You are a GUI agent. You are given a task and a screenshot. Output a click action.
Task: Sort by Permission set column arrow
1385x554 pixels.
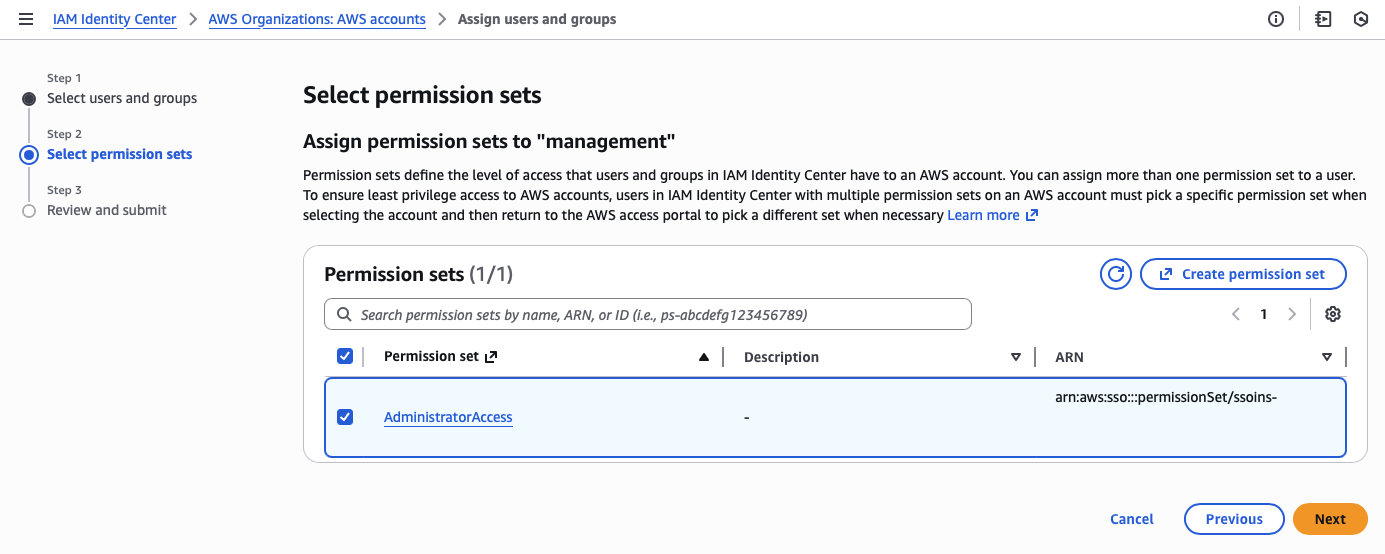[704, 357]
